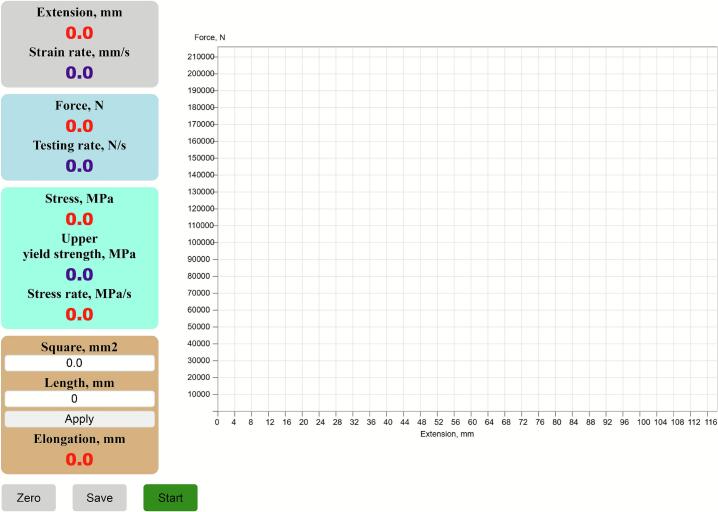The width and height of the screenshot is (718, 512).
Task: Apply the specimen dimensions
Action: [x=80, y=419]
